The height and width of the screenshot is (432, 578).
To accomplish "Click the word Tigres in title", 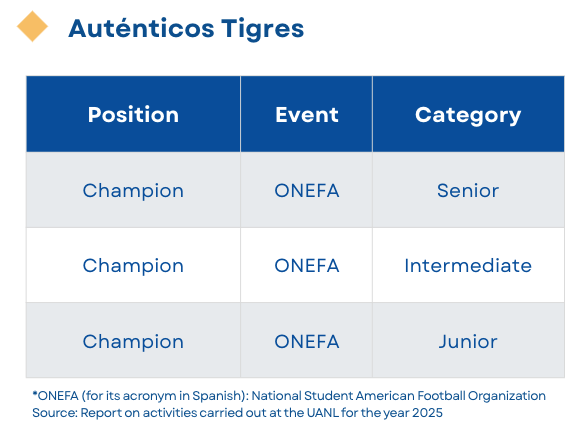I will pyautogui.click(x=262, y=29).
